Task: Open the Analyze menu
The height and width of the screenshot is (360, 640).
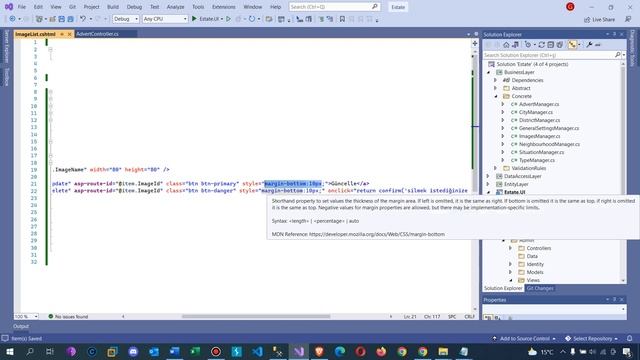Action: (176, 7)
